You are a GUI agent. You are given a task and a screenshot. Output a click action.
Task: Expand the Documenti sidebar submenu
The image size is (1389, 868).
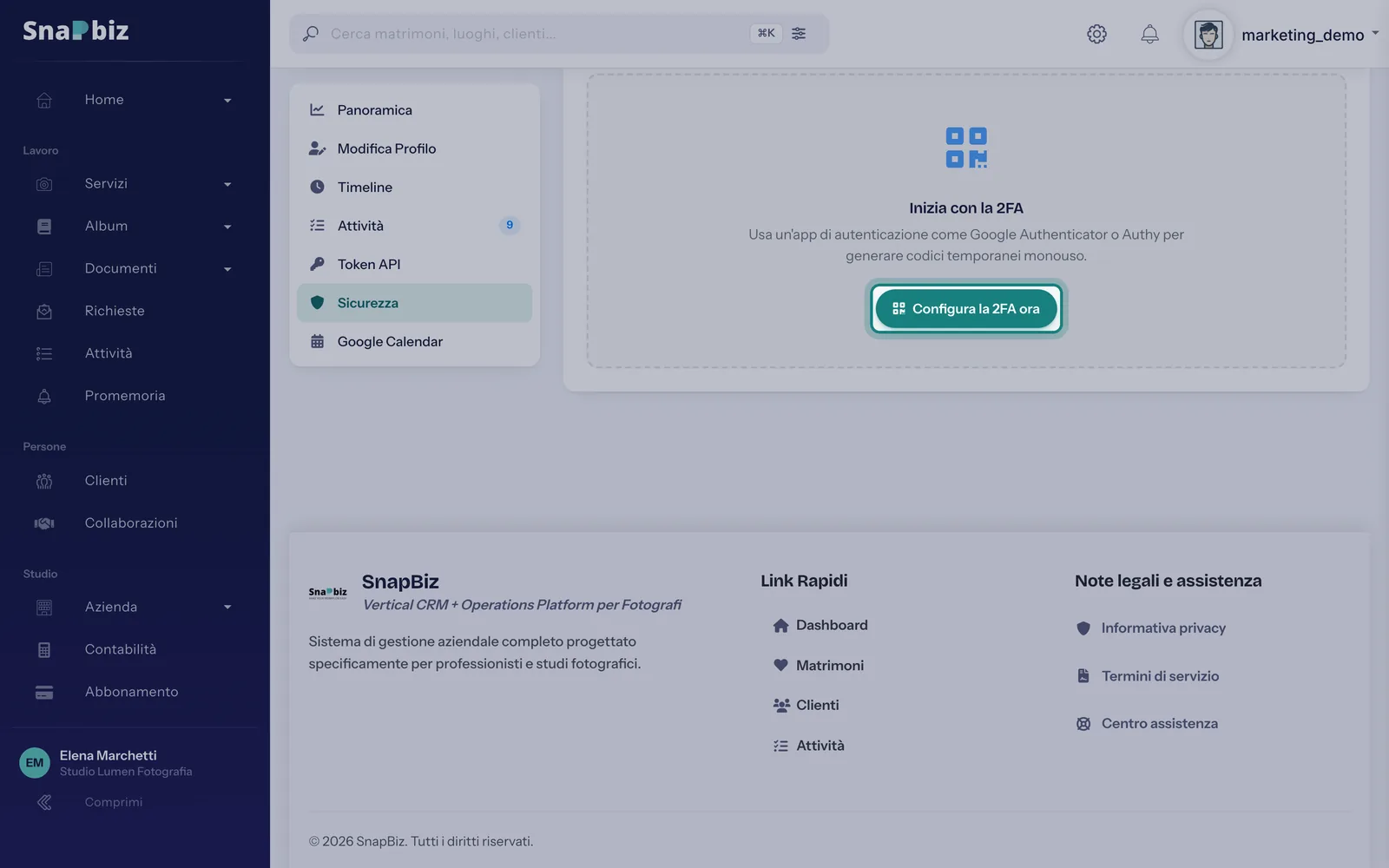227,270
